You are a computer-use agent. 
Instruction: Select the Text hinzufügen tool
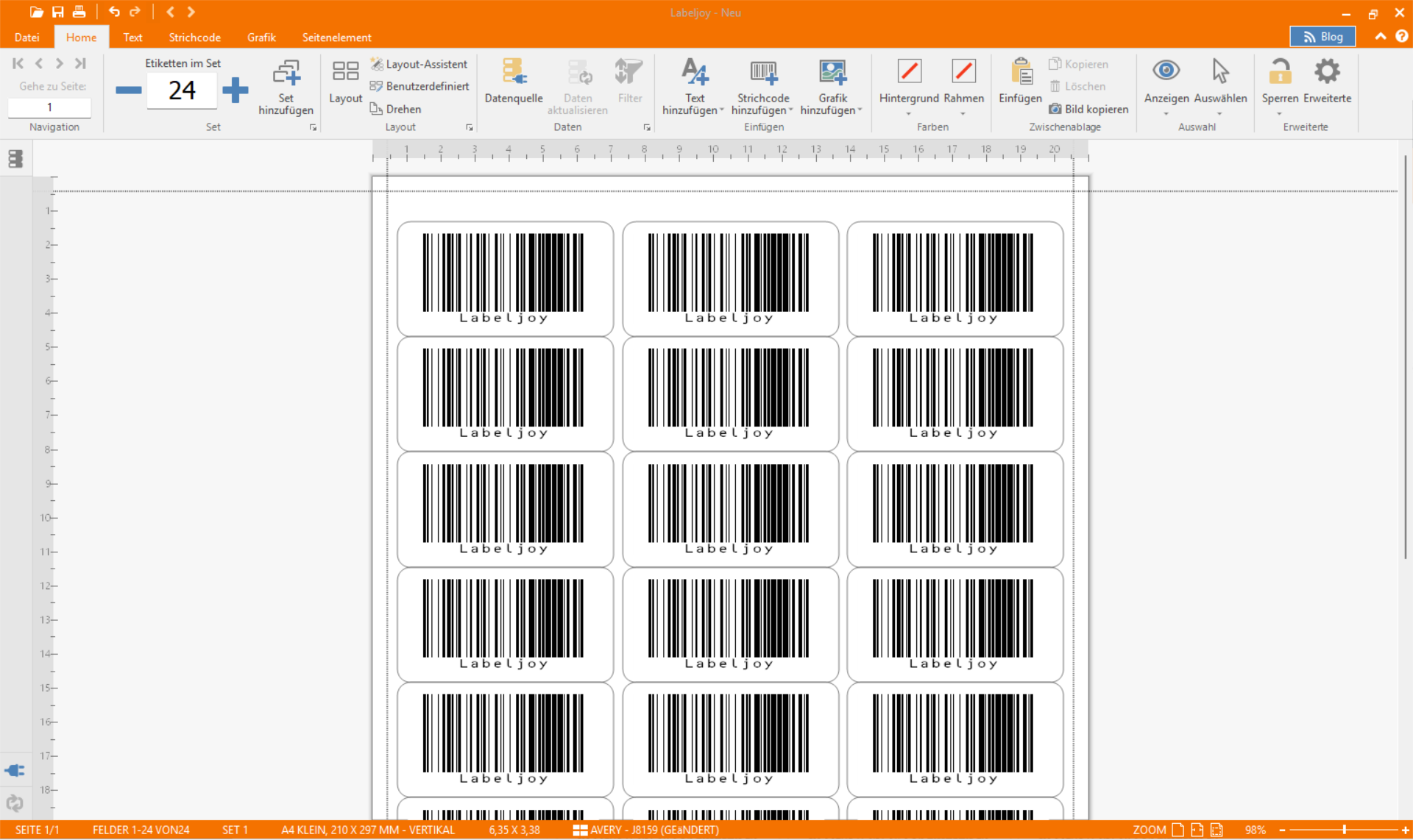pyautogui.click(x=693, y=85)
